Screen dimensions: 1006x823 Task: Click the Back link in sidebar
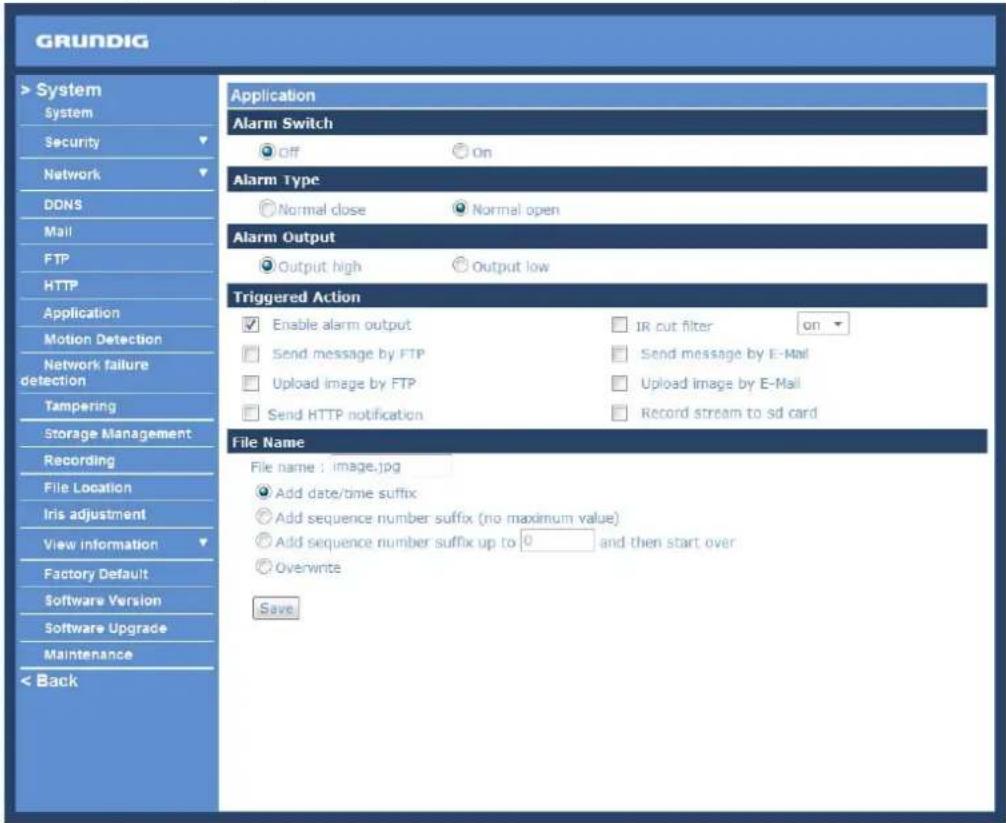coord(49,681)
